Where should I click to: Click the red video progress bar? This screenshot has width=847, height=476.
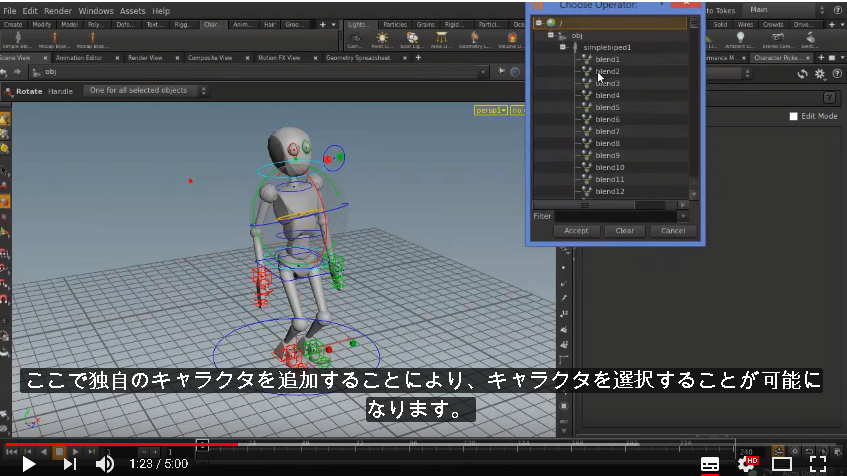coord(122,444)
